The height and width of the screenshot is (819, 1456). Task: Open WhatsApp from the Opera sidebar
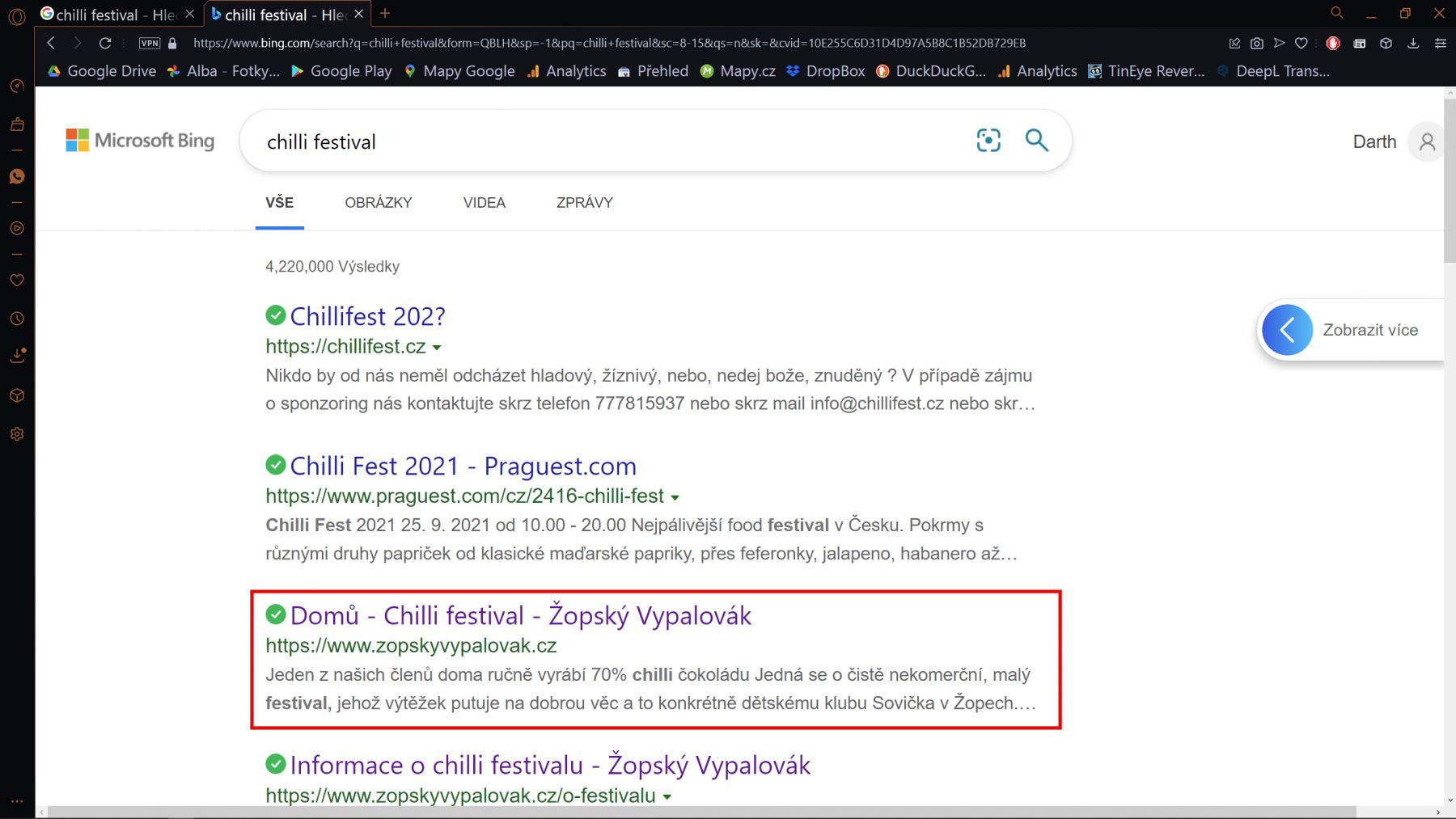tap(17, 176)
